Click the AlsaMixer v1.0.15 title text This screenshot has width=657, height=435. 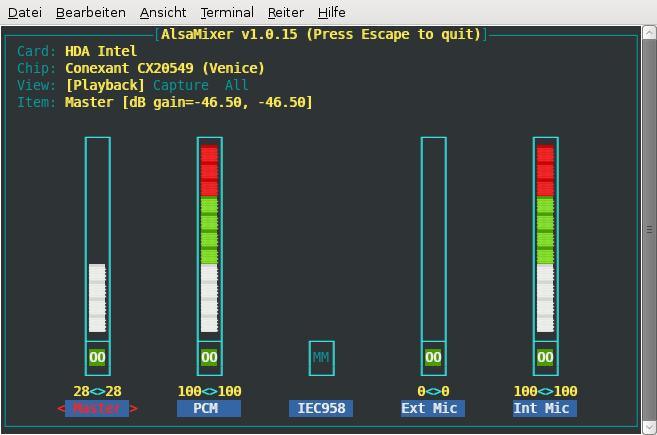pyautogui.click(x=321, y=34)
